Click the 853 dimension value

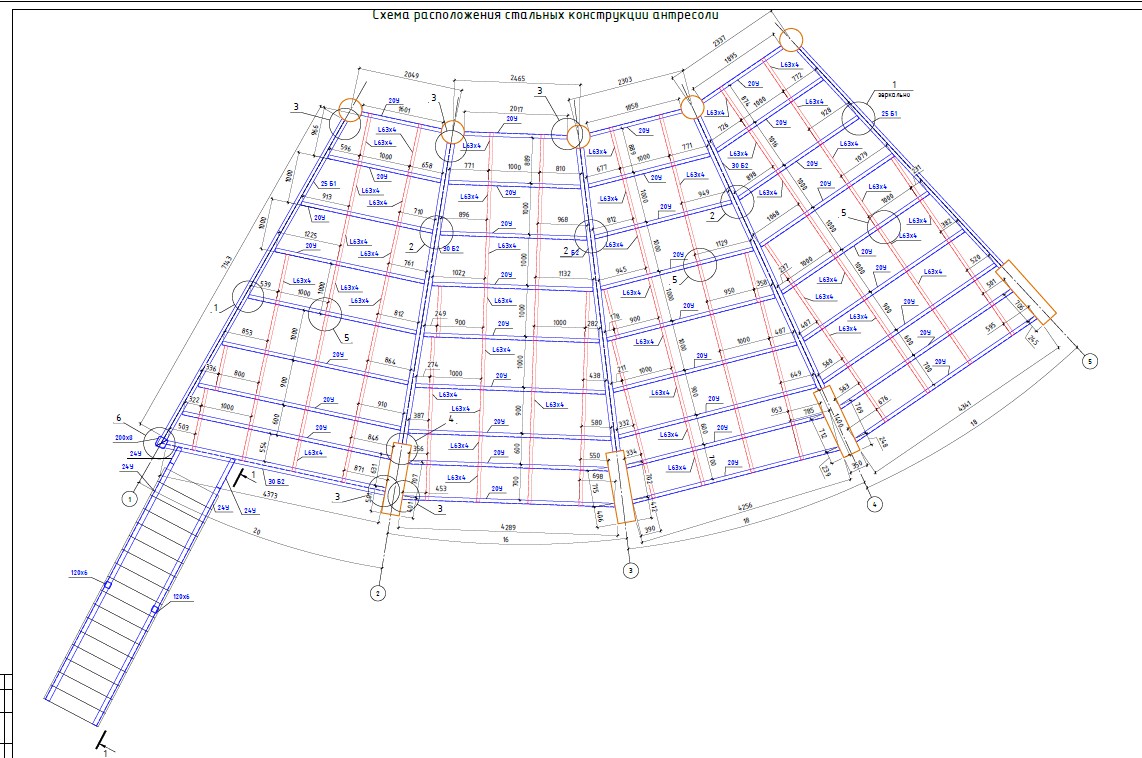click(x=246, y=332)
